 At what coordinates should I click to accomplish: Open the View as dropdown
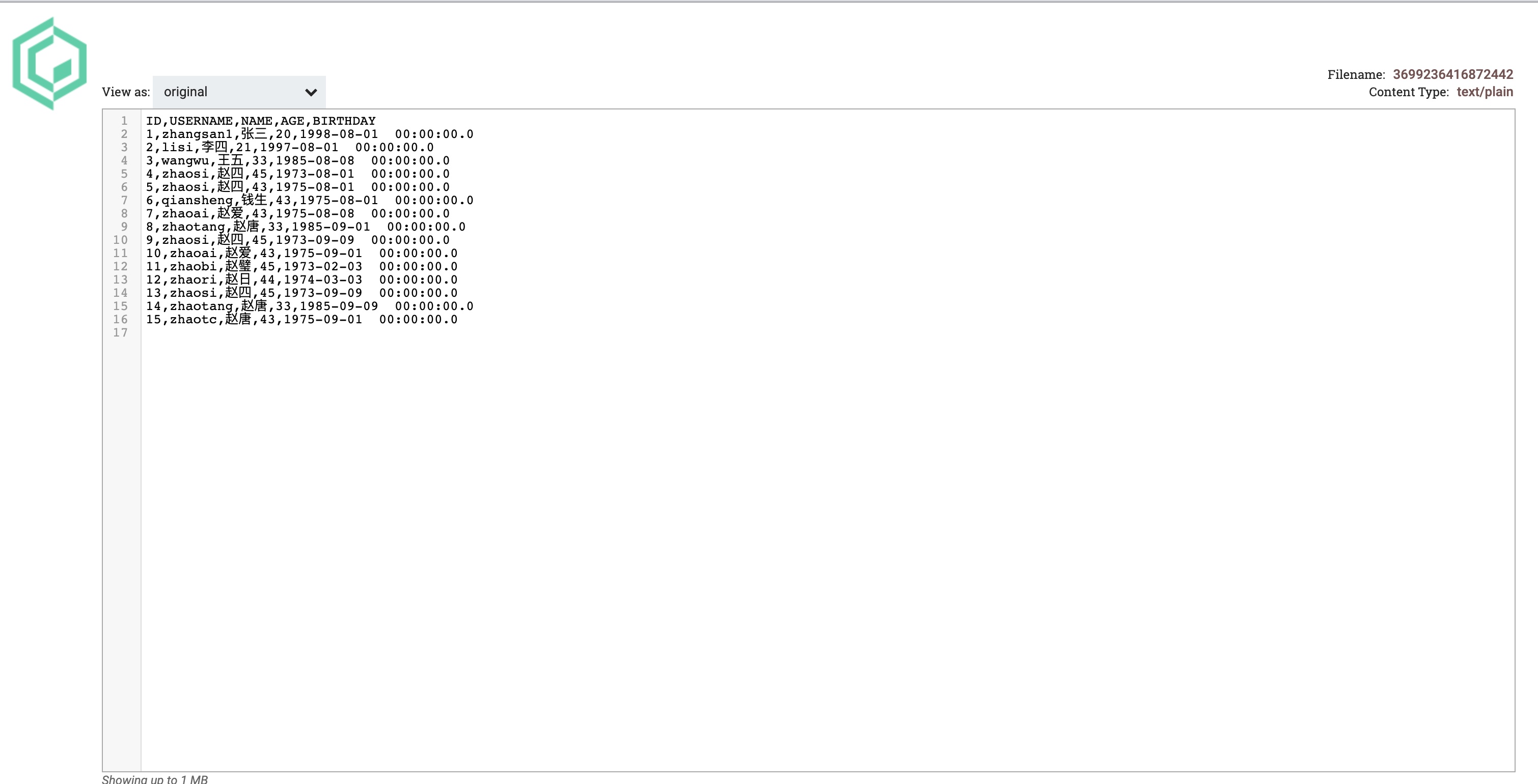pyautogui.click(x=239, y=92)
